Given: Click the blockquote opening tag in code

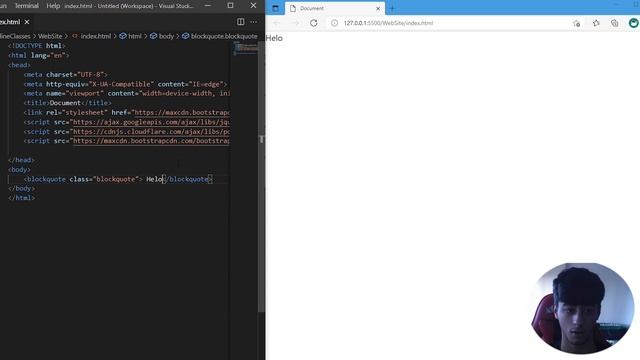Looking at the screenshot, I should pyautogui.click(x=83, y=179).
